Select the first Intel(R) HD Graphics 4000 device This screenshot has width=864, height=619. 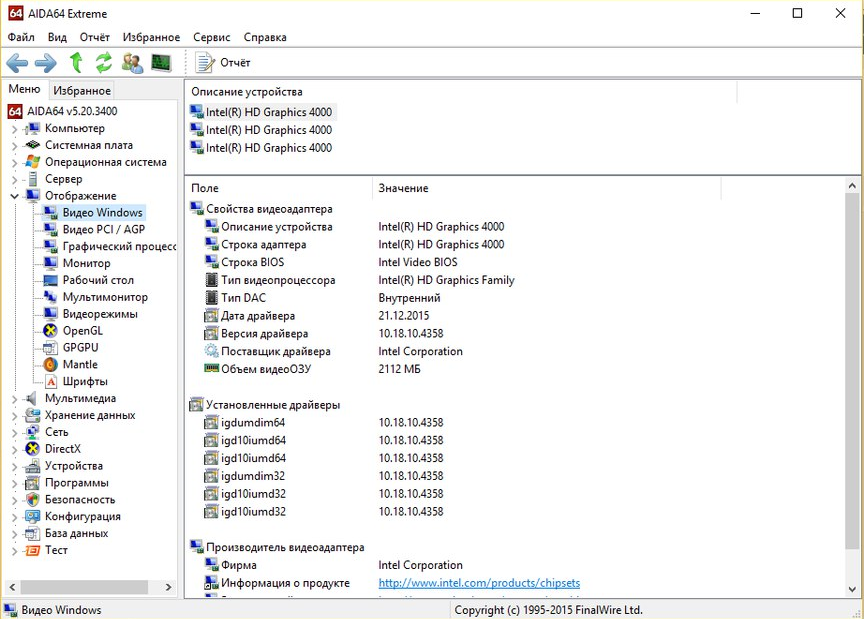pos(261,112)
